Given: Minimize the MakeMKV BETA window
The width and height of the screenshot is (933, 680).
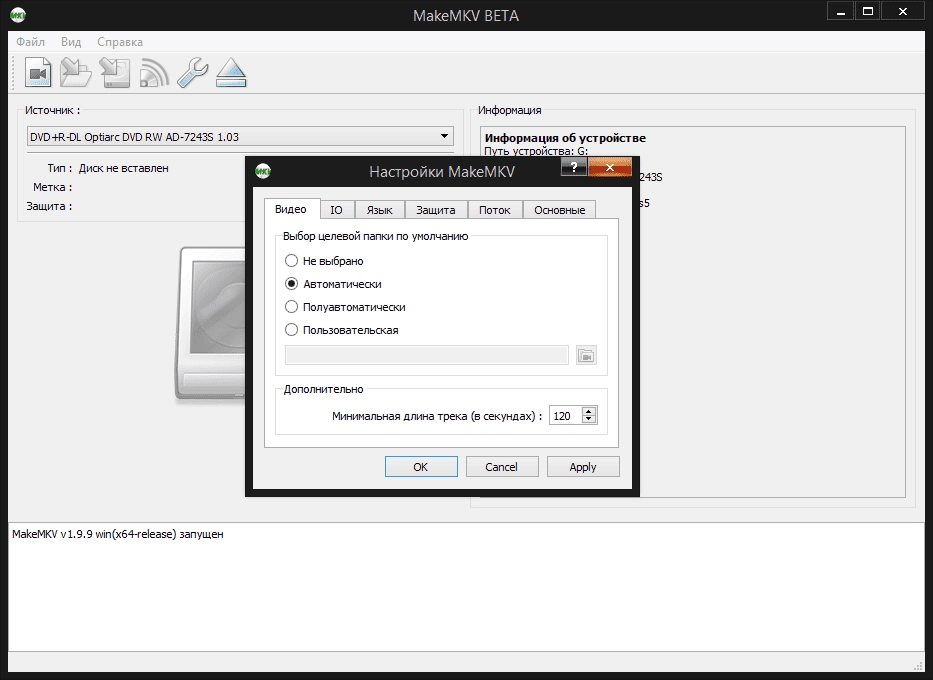Looking at the screenshot, I should point(841,12).
